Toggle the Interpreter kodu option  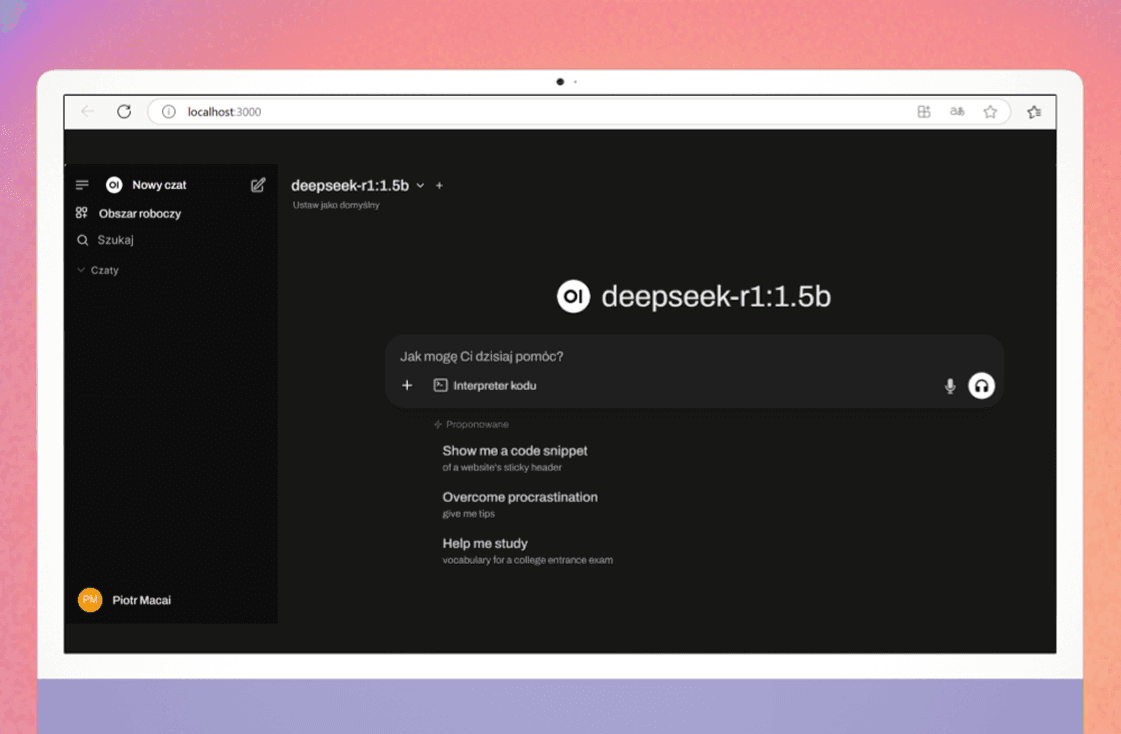[485, 386]
